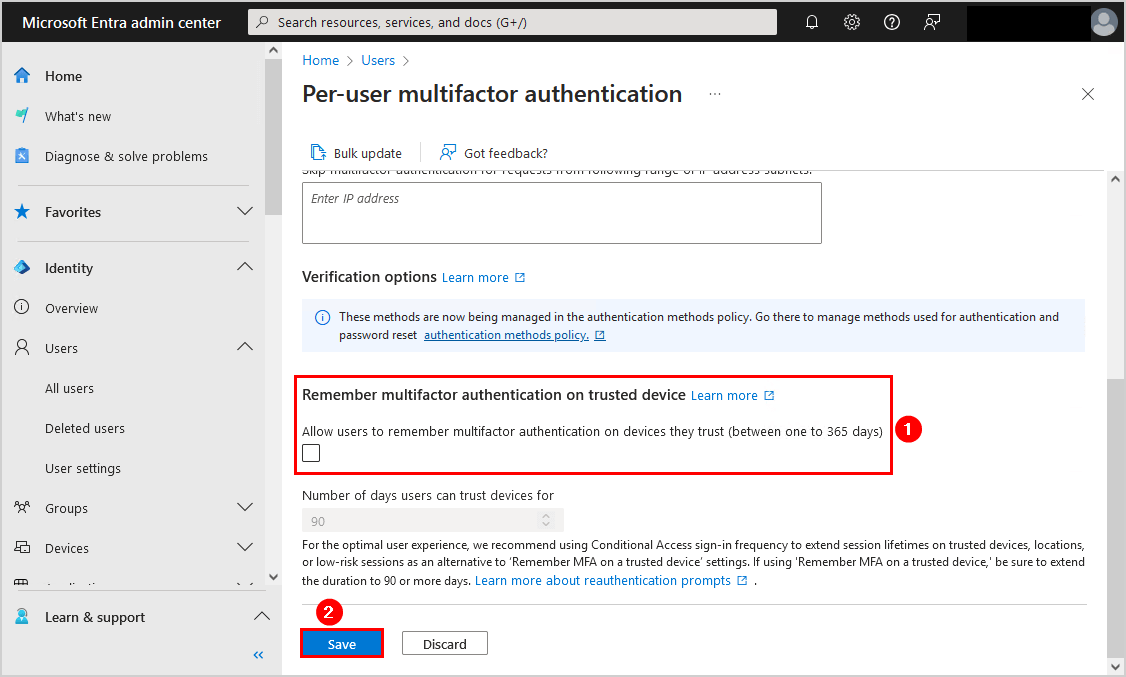Screen dimensions: 1126x677
Task: Click the Devices icon in sidebar
Action: 22,548
